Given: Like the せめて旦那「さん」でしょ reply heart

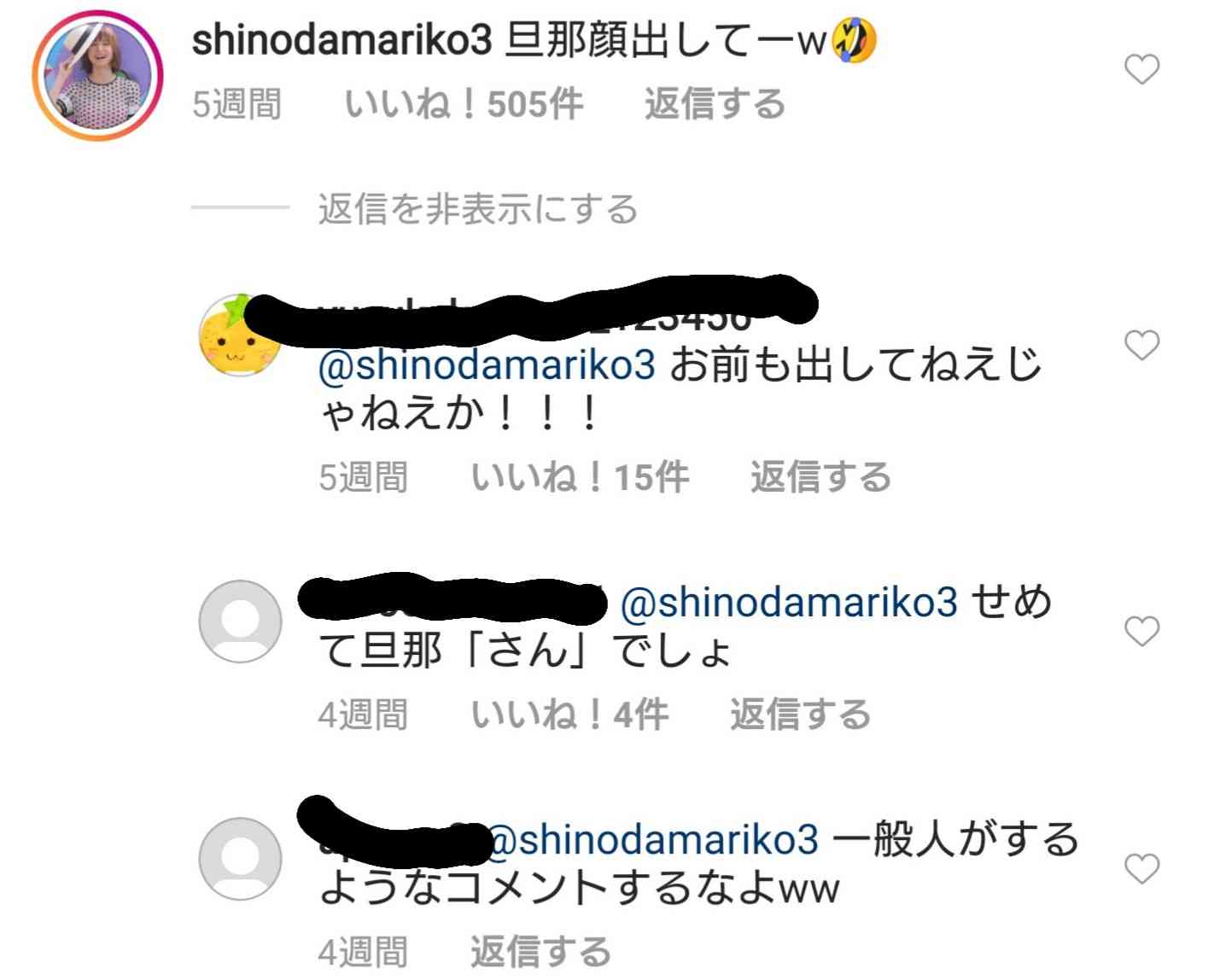Looking at the screenshot, I should point(1141,632).
